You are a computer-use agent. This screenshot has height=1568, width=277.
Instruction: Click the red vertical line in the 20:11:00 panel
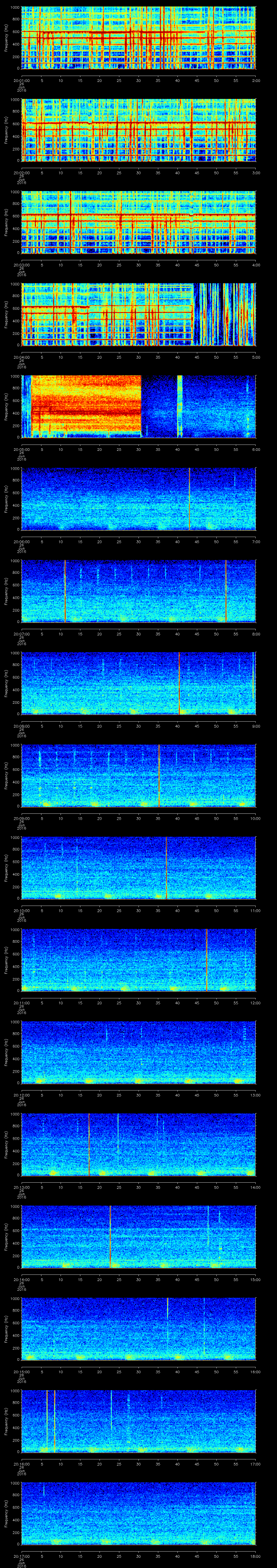(x=206, y=960)
